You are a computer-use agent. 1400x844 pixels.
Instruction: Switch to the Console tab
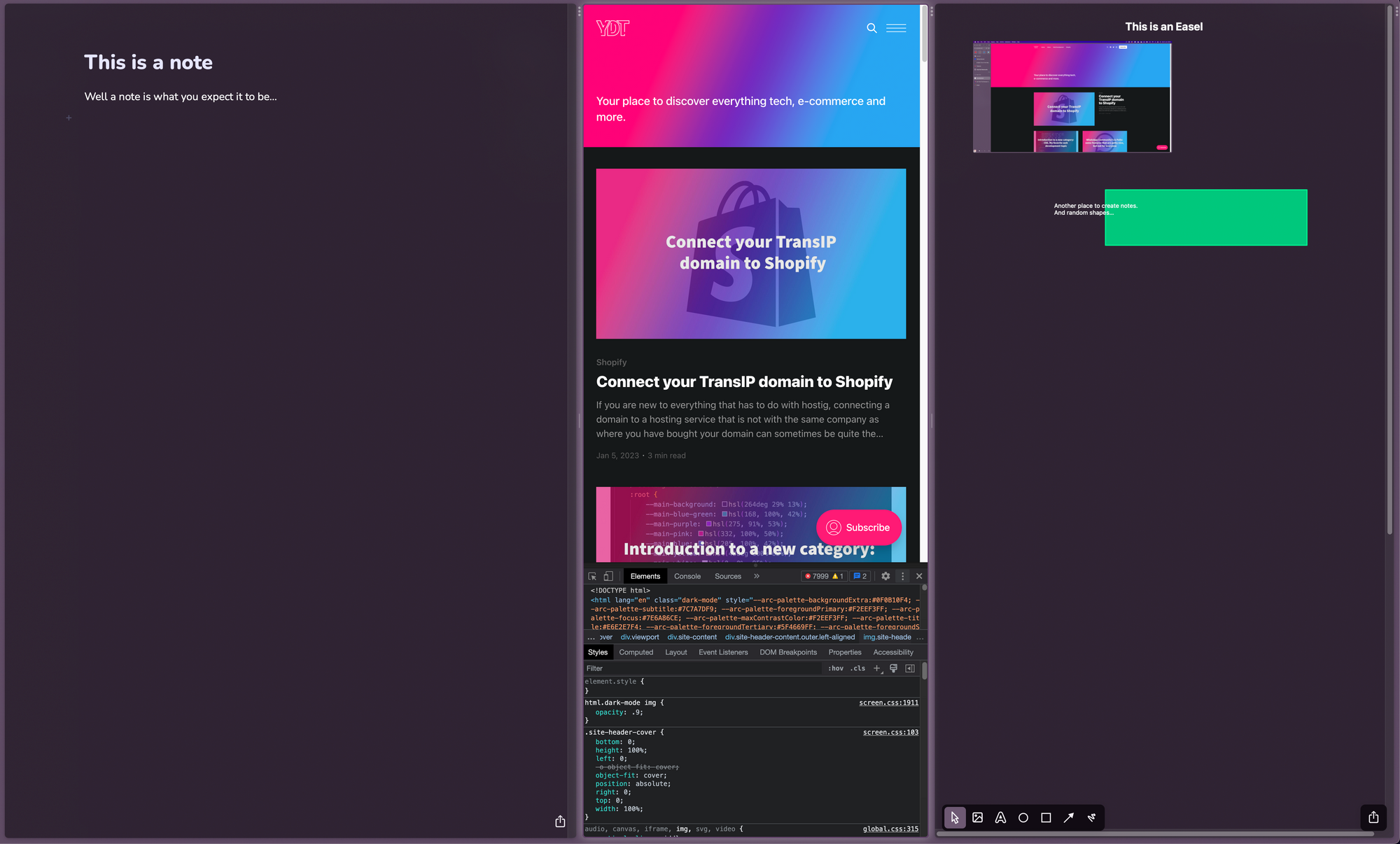(x=687, y=576)
